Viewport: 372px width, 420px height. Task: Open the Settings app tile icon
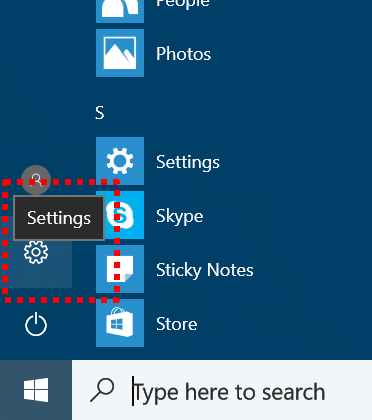(x=120, y=161)
